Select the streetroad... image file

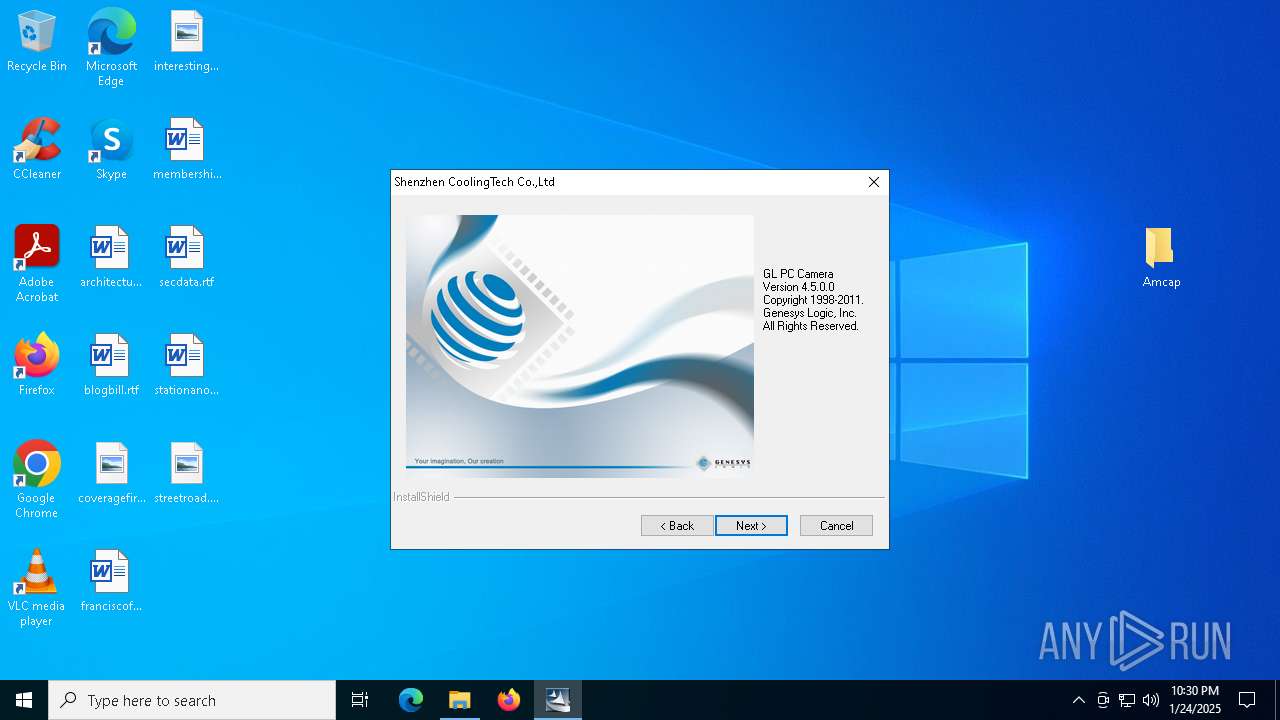tap(186, 474)
